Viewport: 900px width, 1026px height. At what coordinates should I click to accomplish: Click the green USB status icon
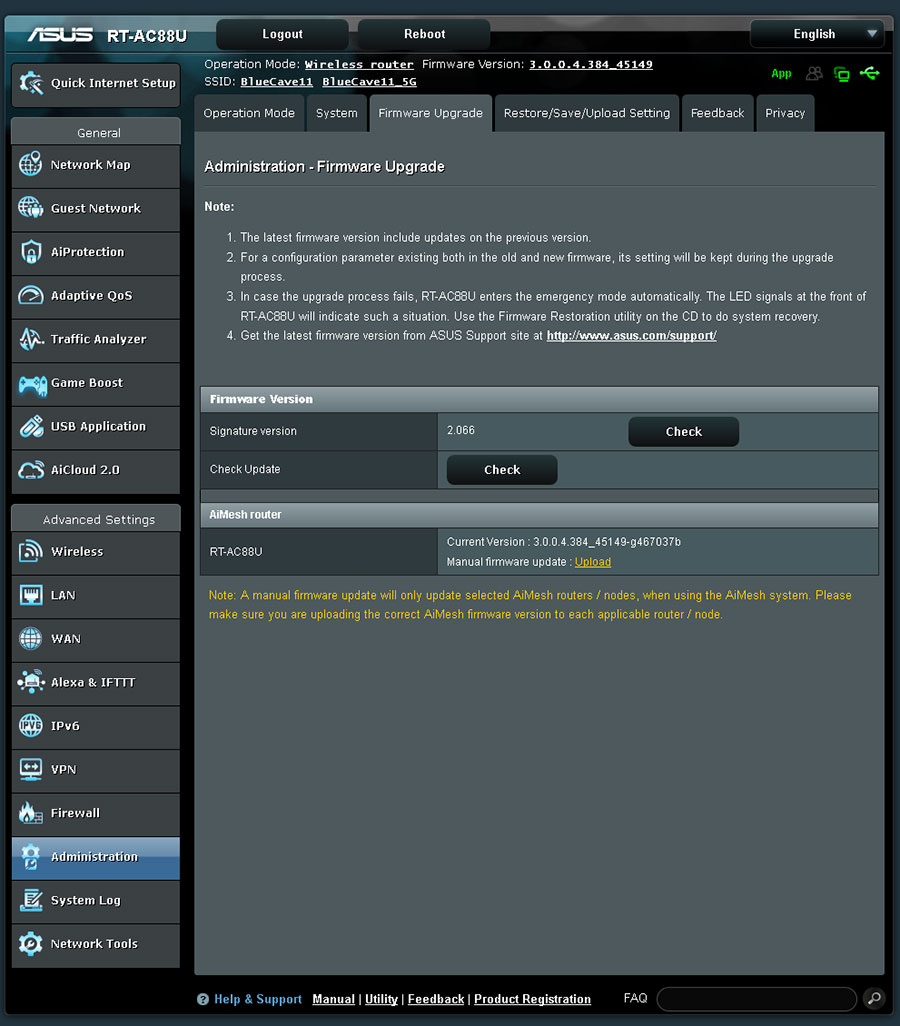(870, 73)
